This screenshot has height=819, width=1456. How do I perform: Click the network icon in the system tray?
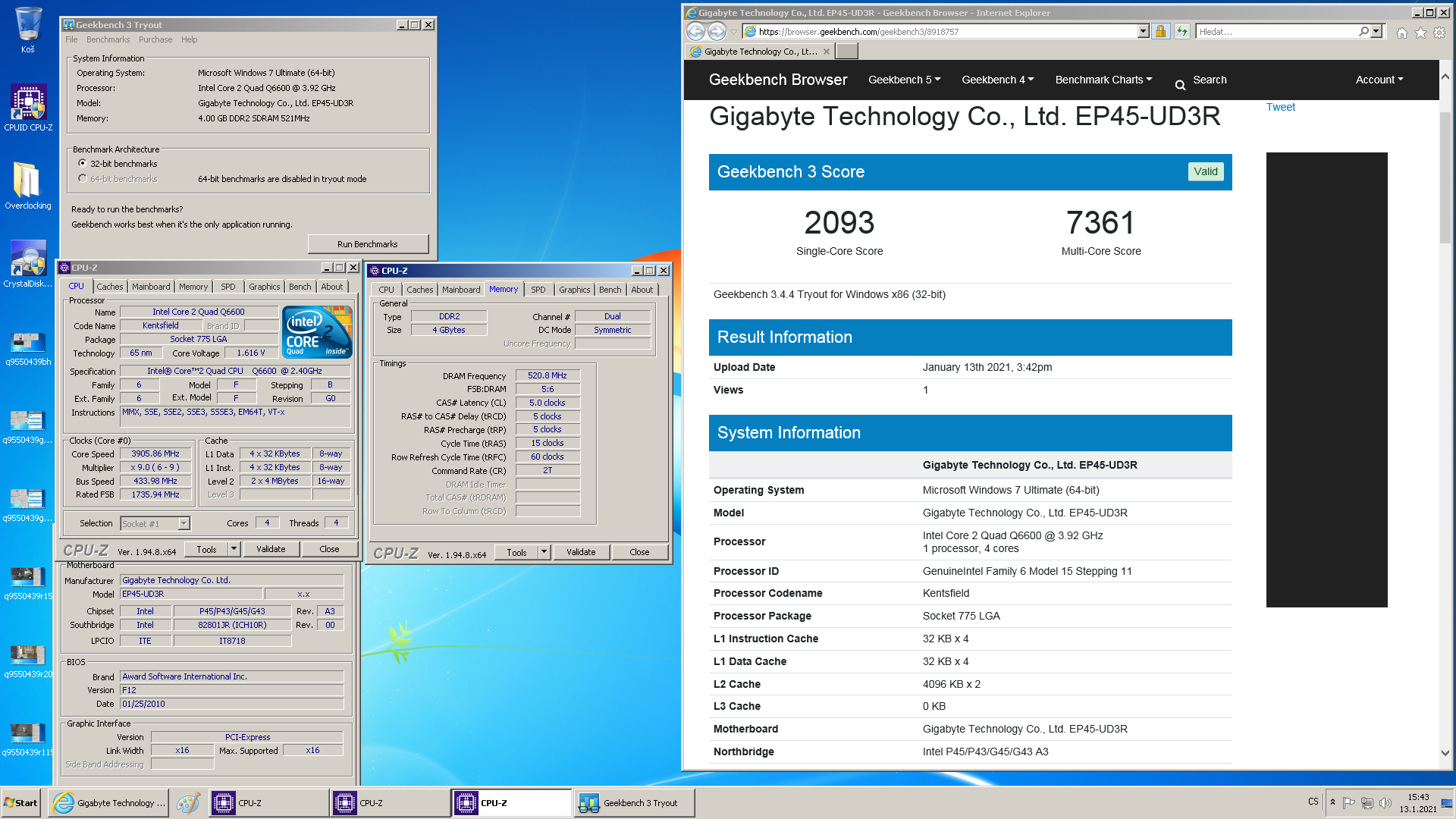pos(1367,803)
